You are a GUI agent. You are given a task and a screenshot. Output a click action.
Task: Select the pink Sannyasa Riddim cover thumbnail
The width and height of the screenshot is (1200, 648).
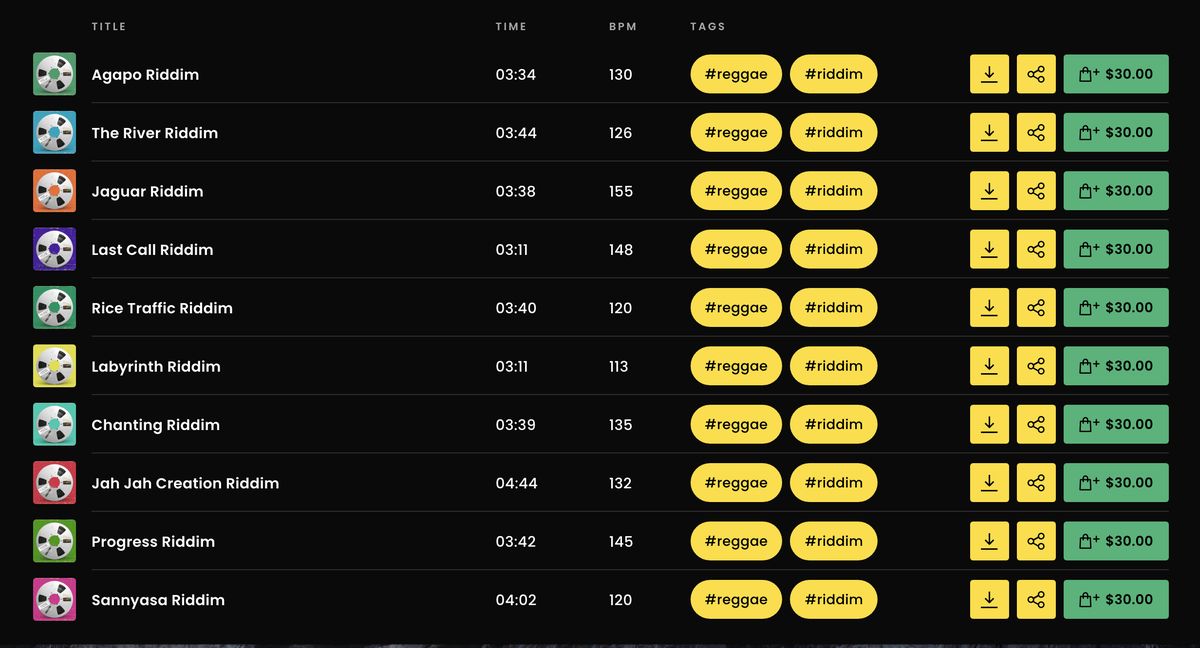[x=54, y=599]
